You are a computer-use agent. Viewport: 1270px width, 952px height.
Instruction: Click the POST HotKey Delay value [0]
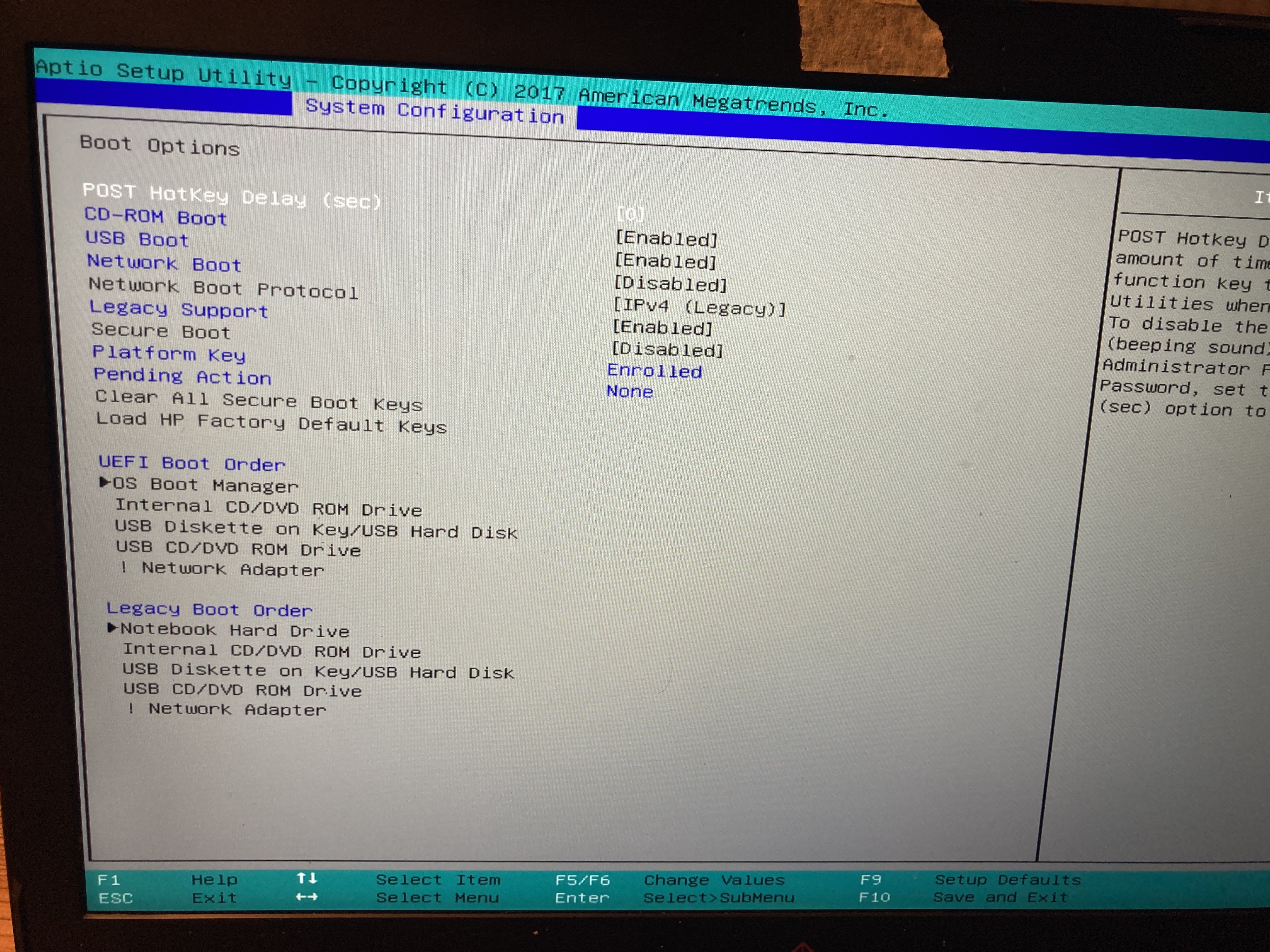point(630,214)
